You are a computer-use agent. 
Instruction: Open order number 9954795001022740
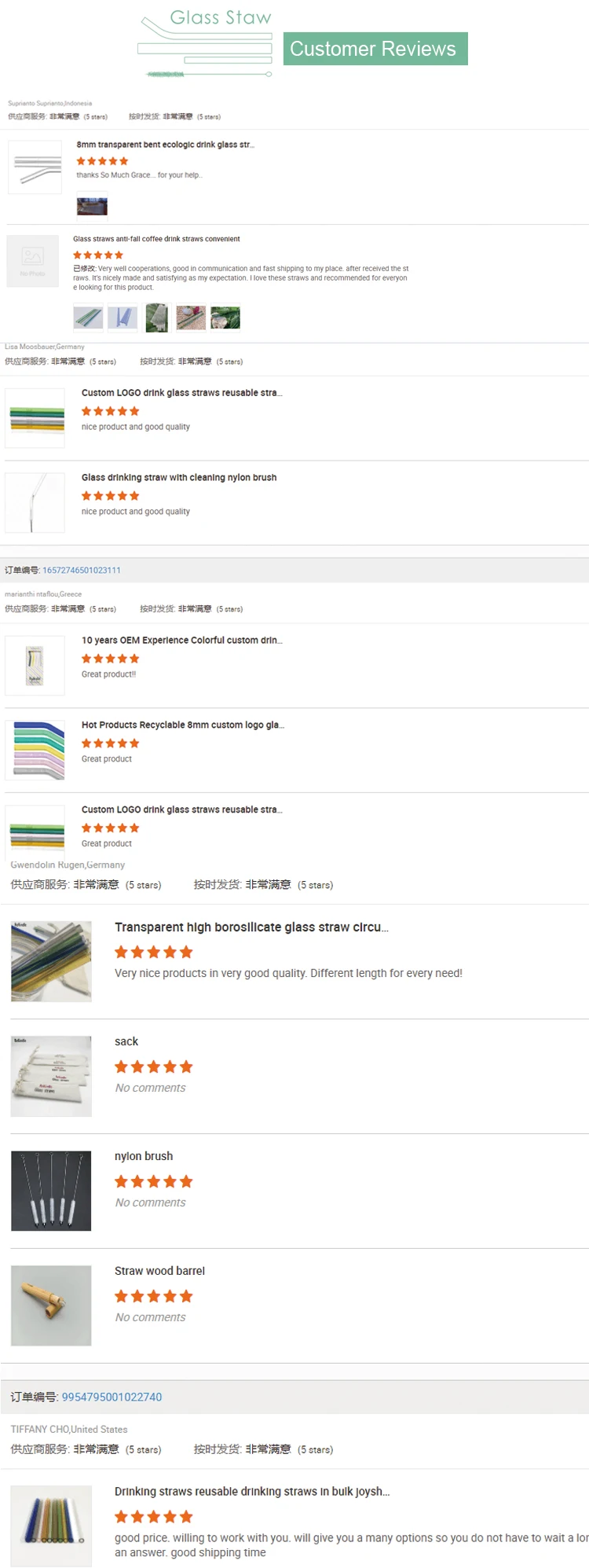(x=112, y=1397)
